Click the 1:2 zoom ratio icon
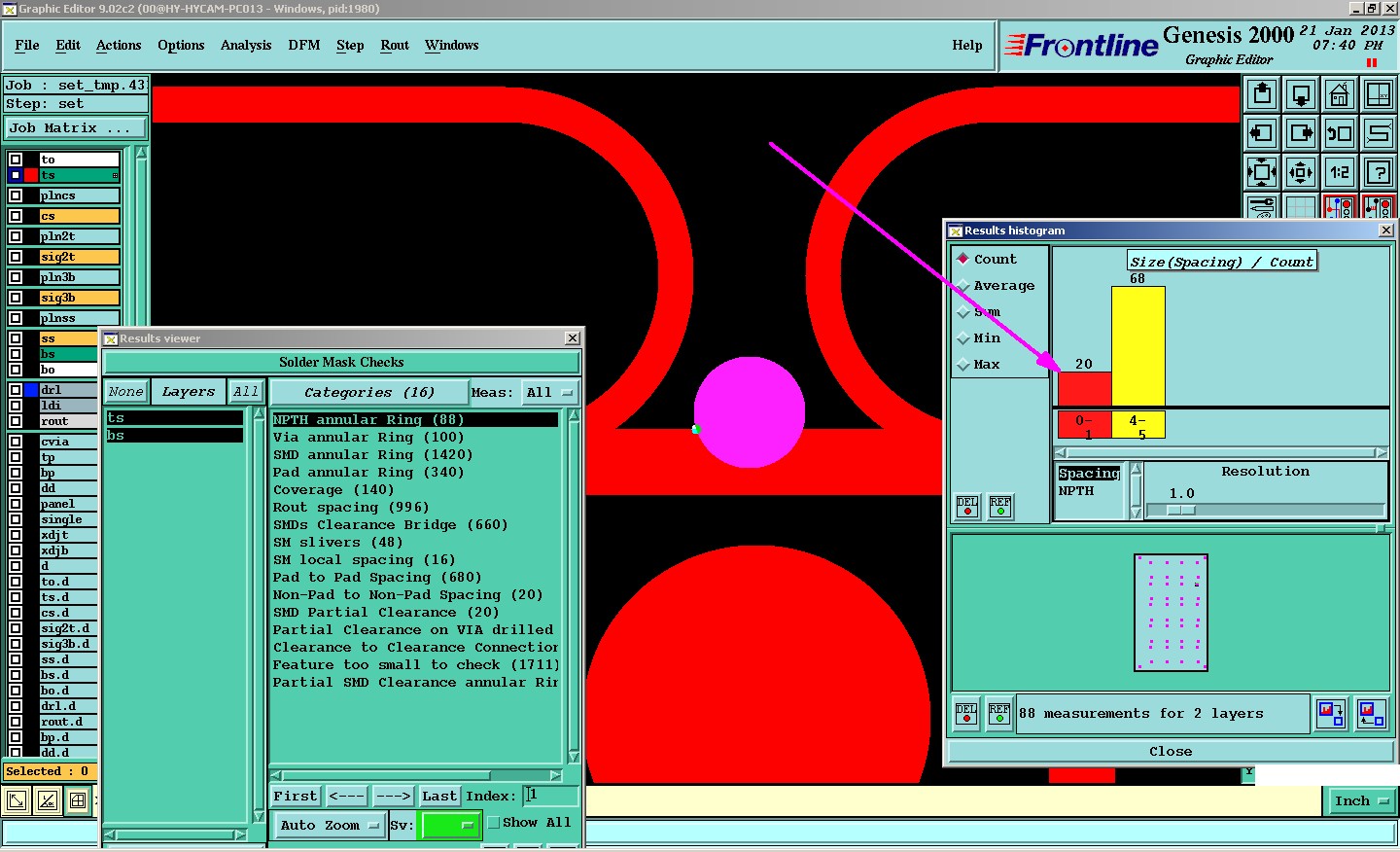The image size is (1400, 852). [x=1340, y=172]
